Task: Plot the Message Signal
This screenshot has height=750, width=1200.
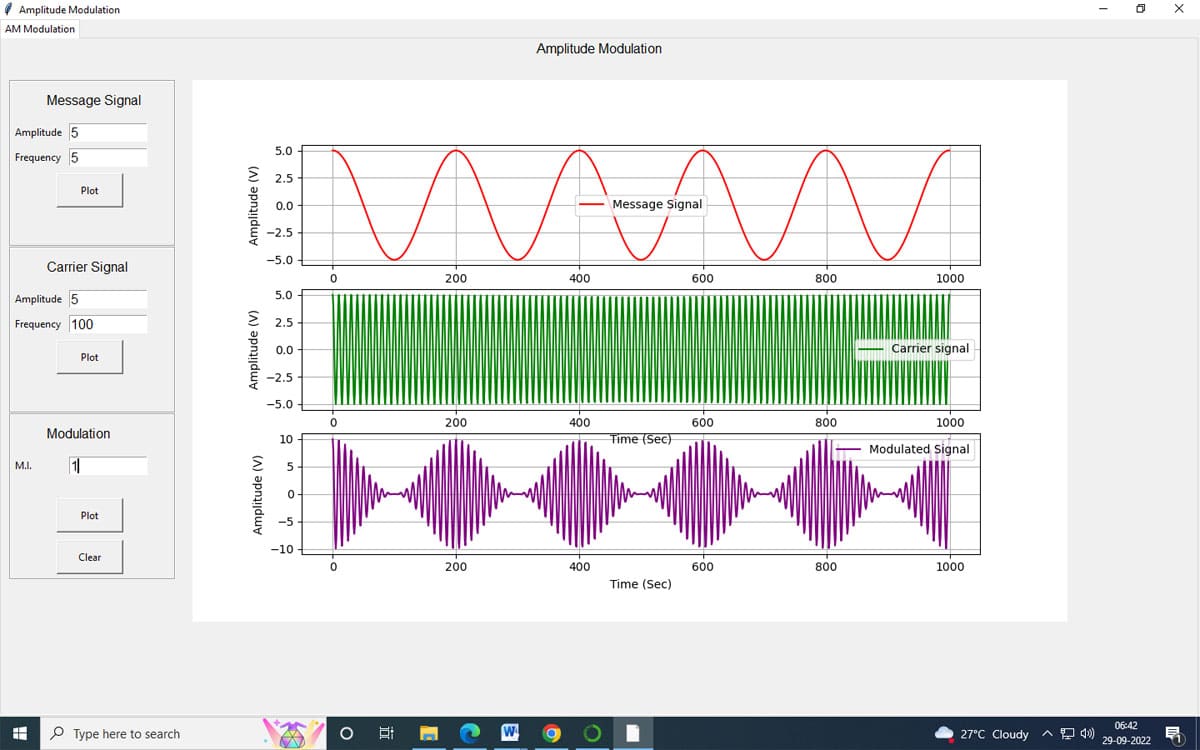Action: point(90,189)
